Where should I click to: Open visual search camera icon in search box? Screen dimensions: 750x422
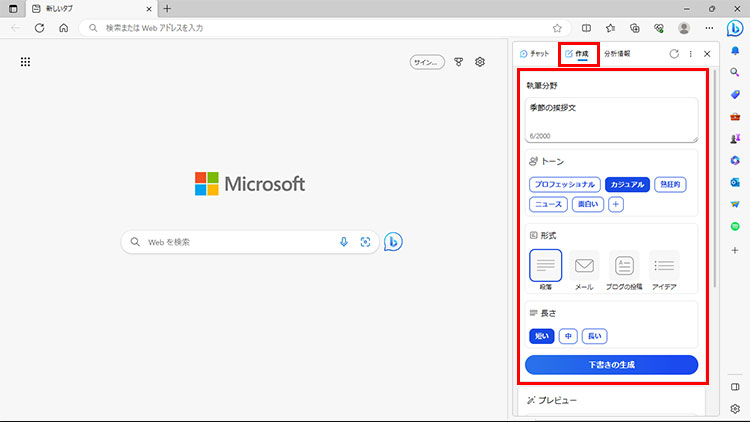365,242
